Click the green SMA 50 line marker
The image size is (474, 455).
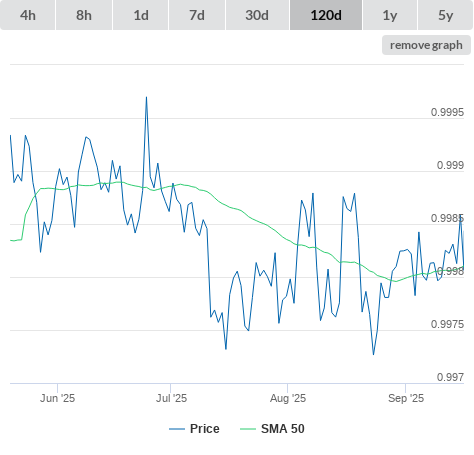coord(248,429)
